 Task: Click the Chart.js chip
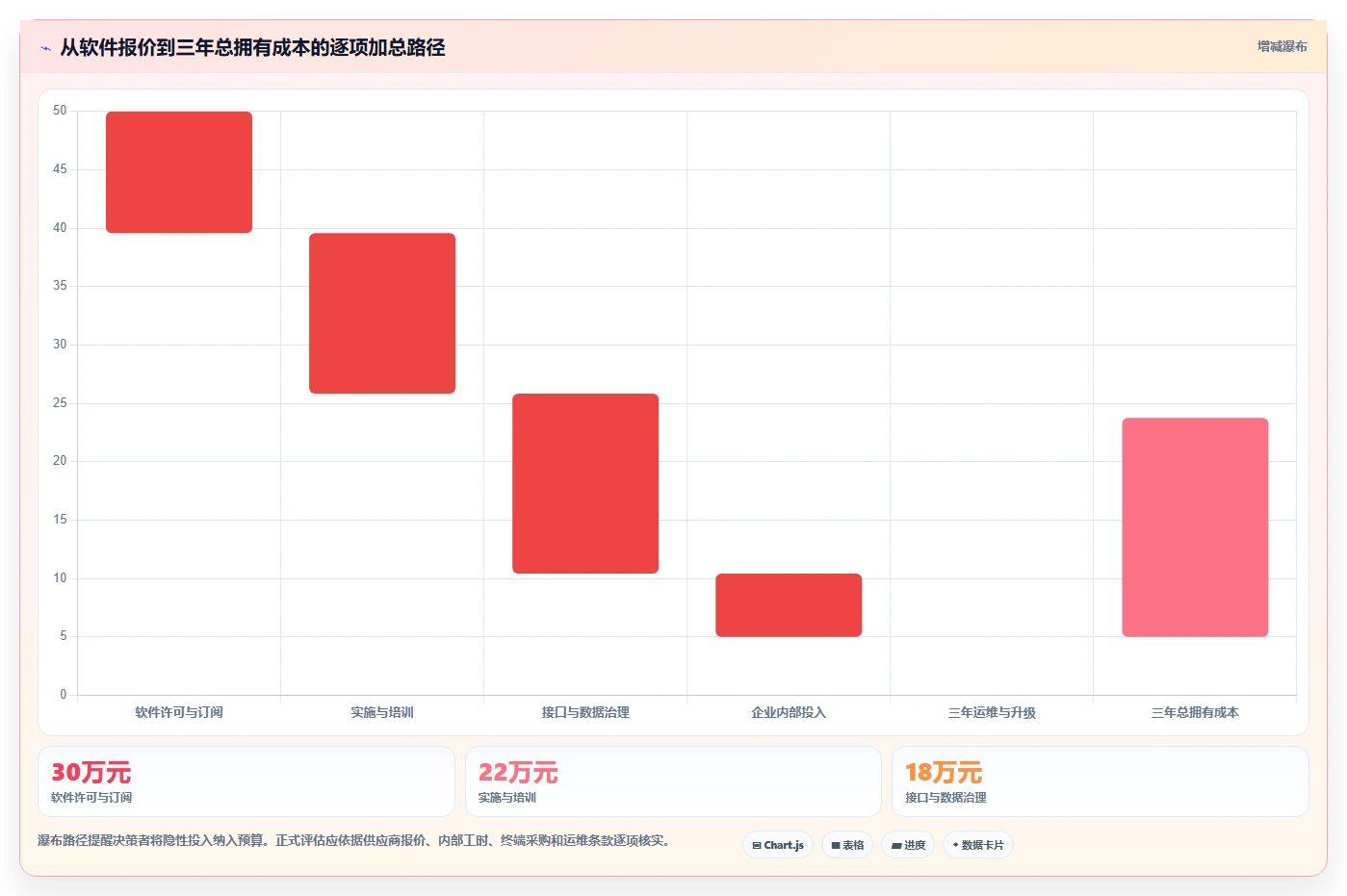click(x=778, y=845)
